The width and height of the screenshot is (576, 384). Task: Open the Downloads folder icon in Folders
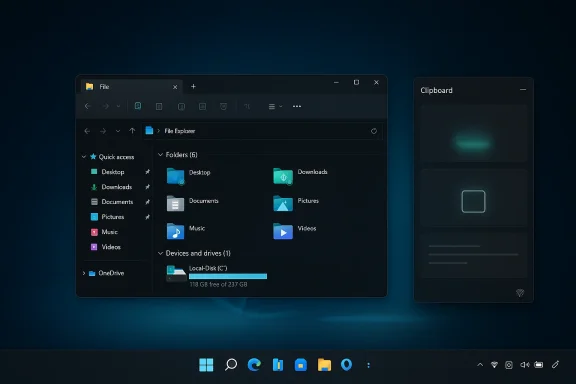point(283,176)
